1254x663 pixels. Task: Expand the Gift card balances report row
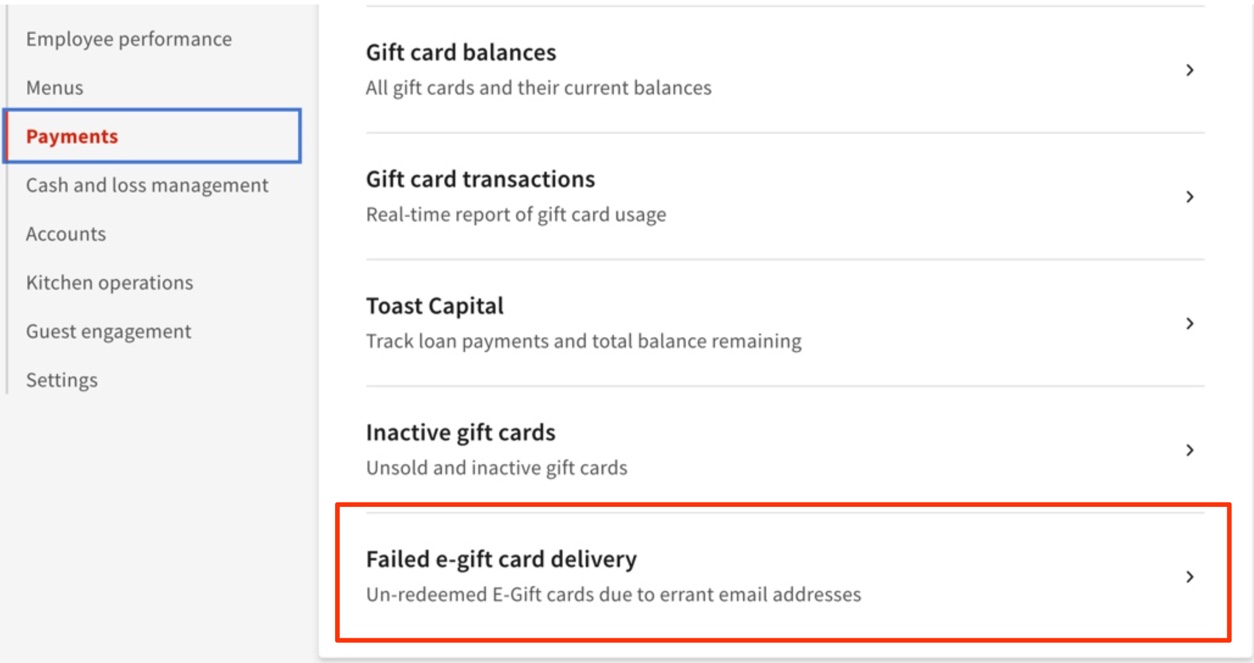click(1189, 70)
